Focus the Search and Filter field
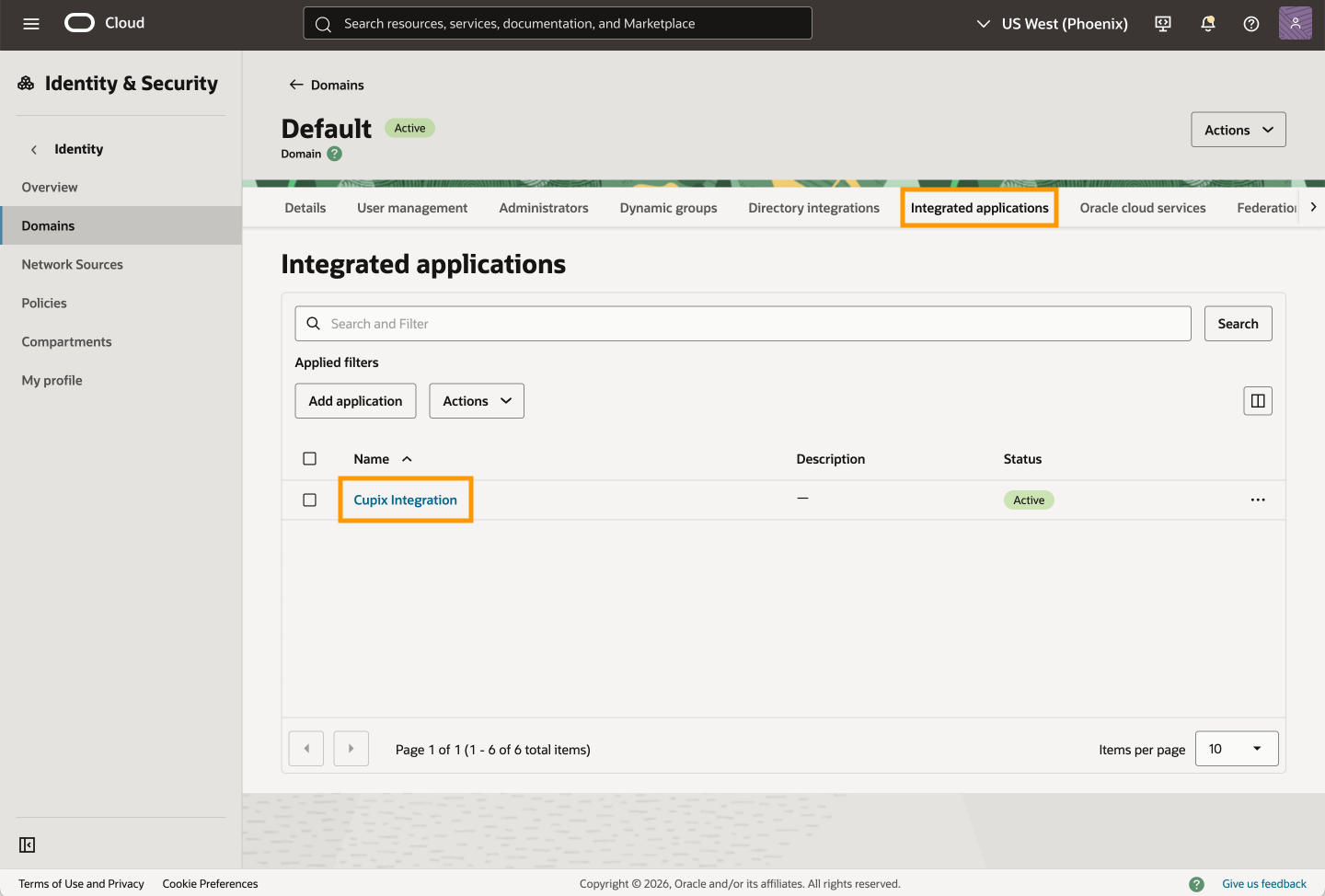 (743, 324)
